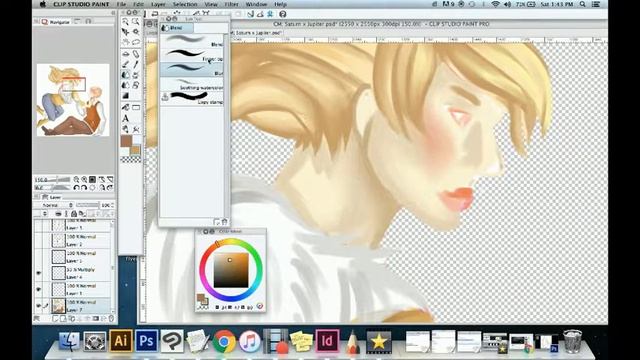Click the Navigator zoom slider

(x=57, y=180)
